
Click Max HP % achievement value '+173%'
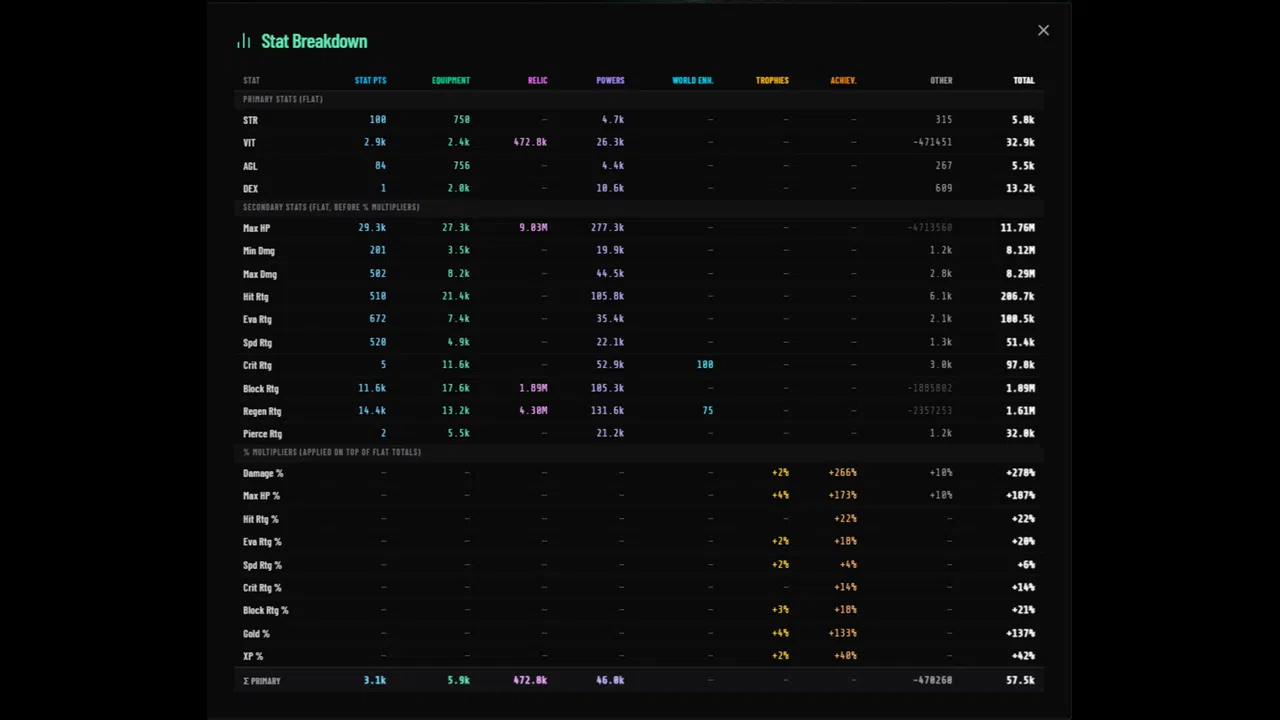(842, 495)
